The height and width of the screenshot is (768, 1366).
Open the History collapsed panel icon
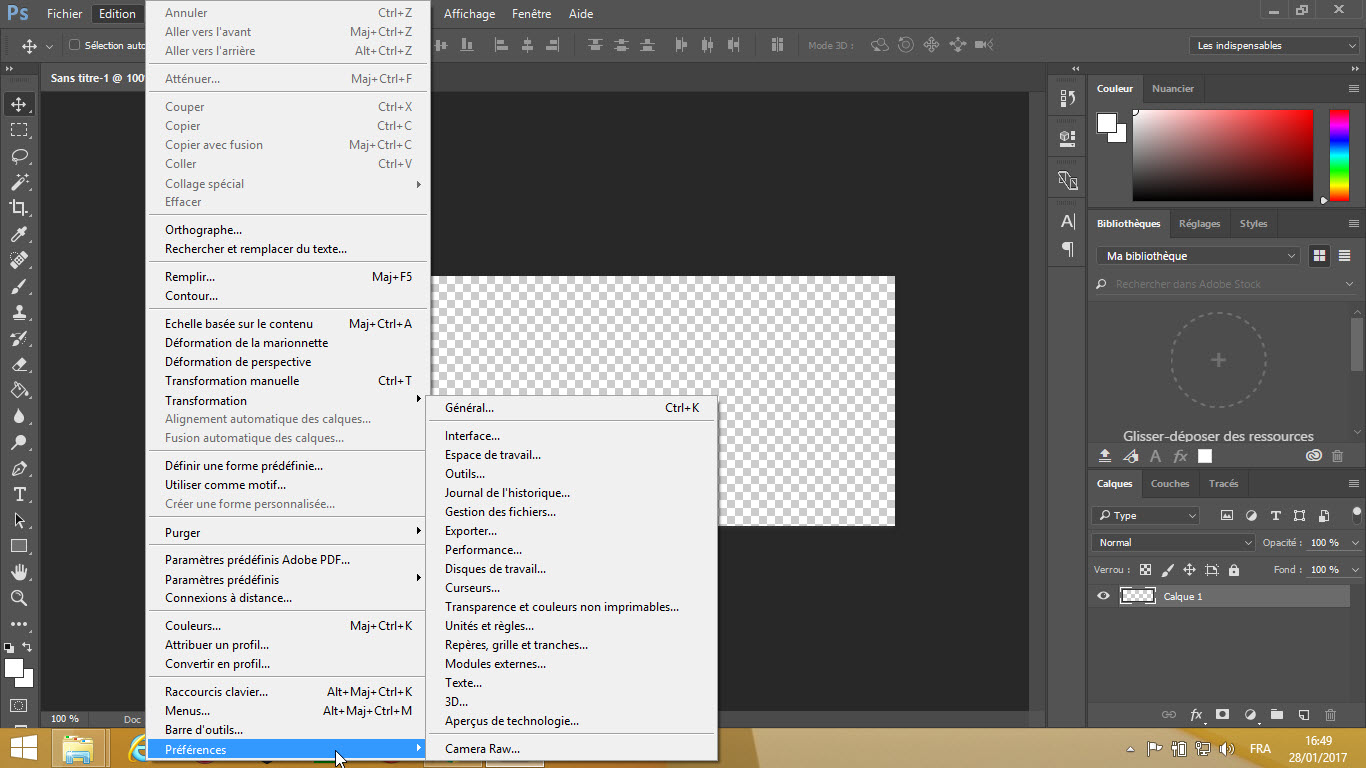[1067, 98]
